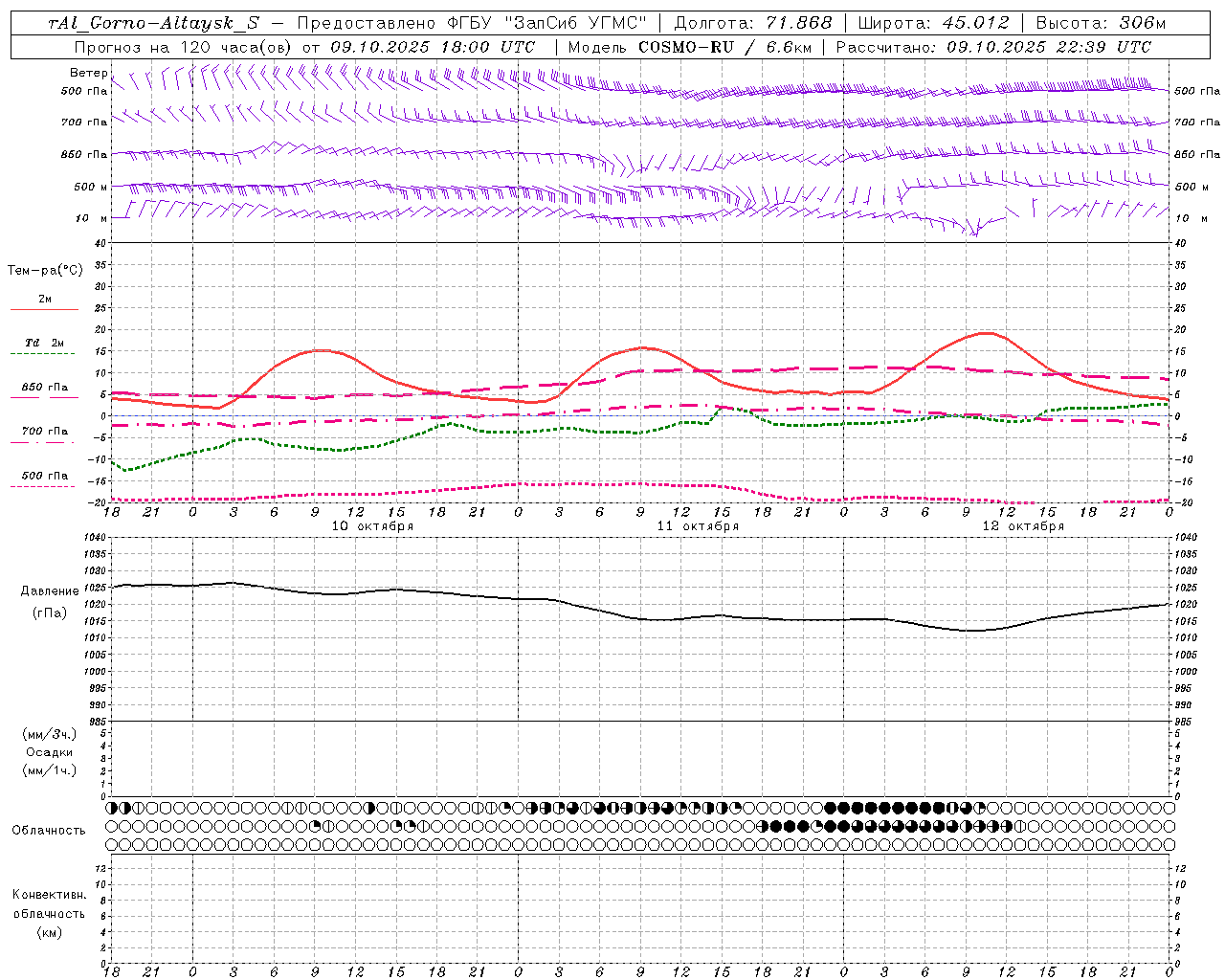The width and height of the screenshot is (1225, 980).
Task: Click the '850 гПа' temperature legend label
Action: click(45, 387)
